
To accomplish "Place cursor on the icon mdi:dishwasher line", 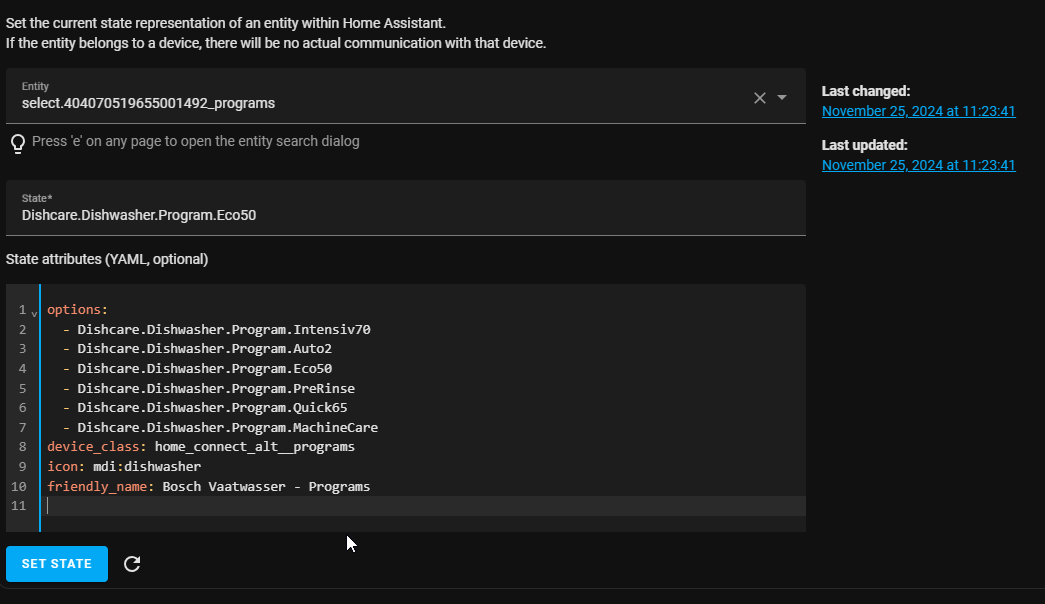I will point(124,466).
